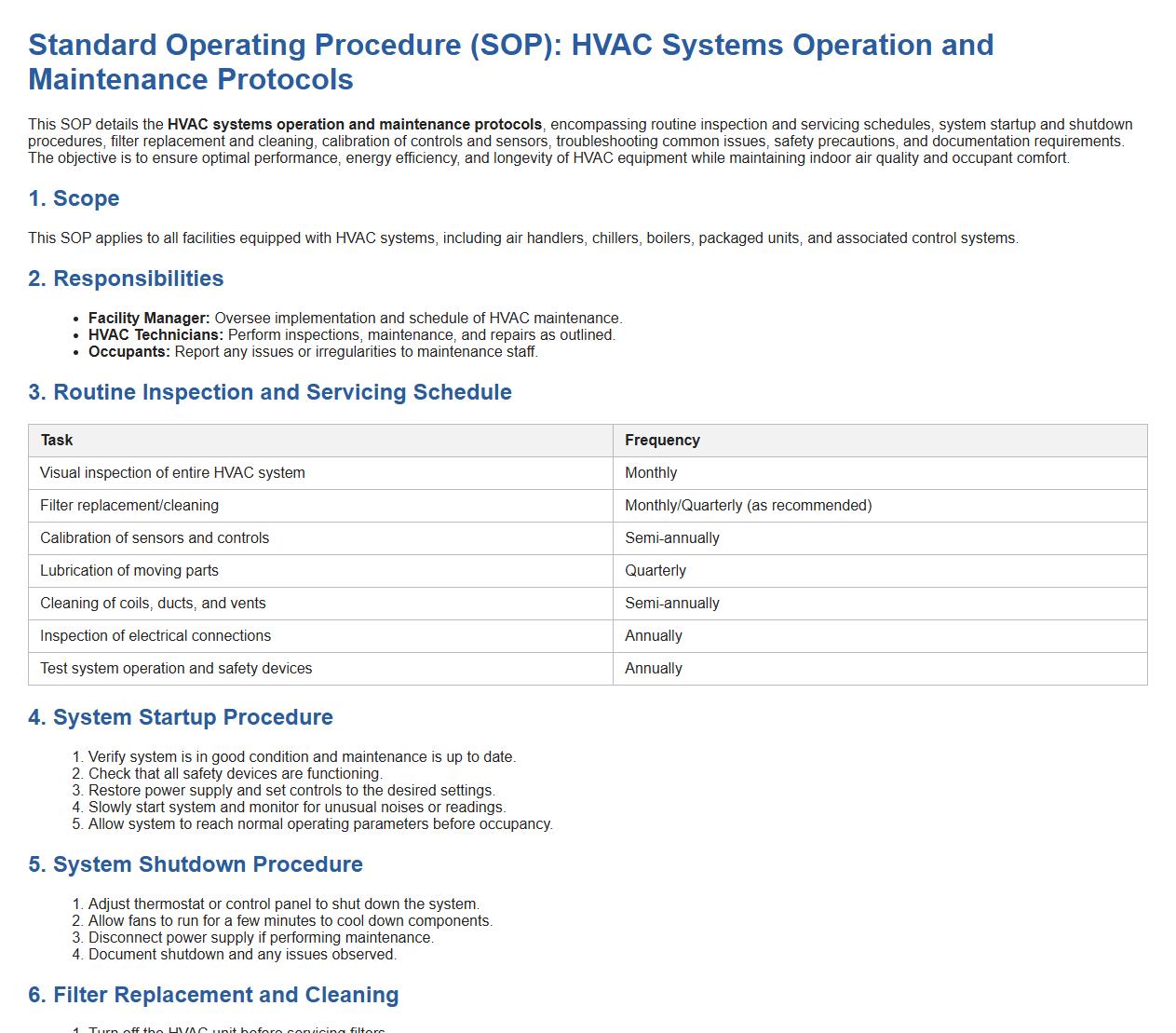Viewport: 1176px width, 1033px height.
Task: Click the 'Task' table column header
Action: point(57,441)
